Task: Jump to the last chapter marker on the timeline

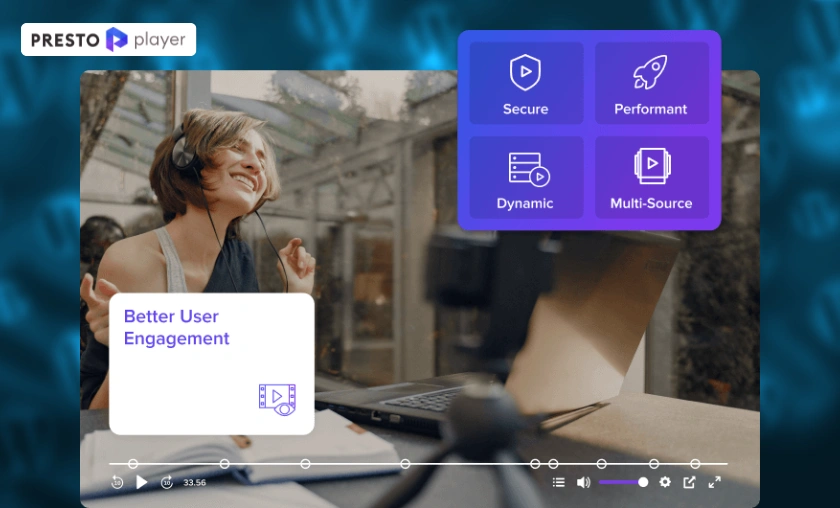Action: click(695, 464)
